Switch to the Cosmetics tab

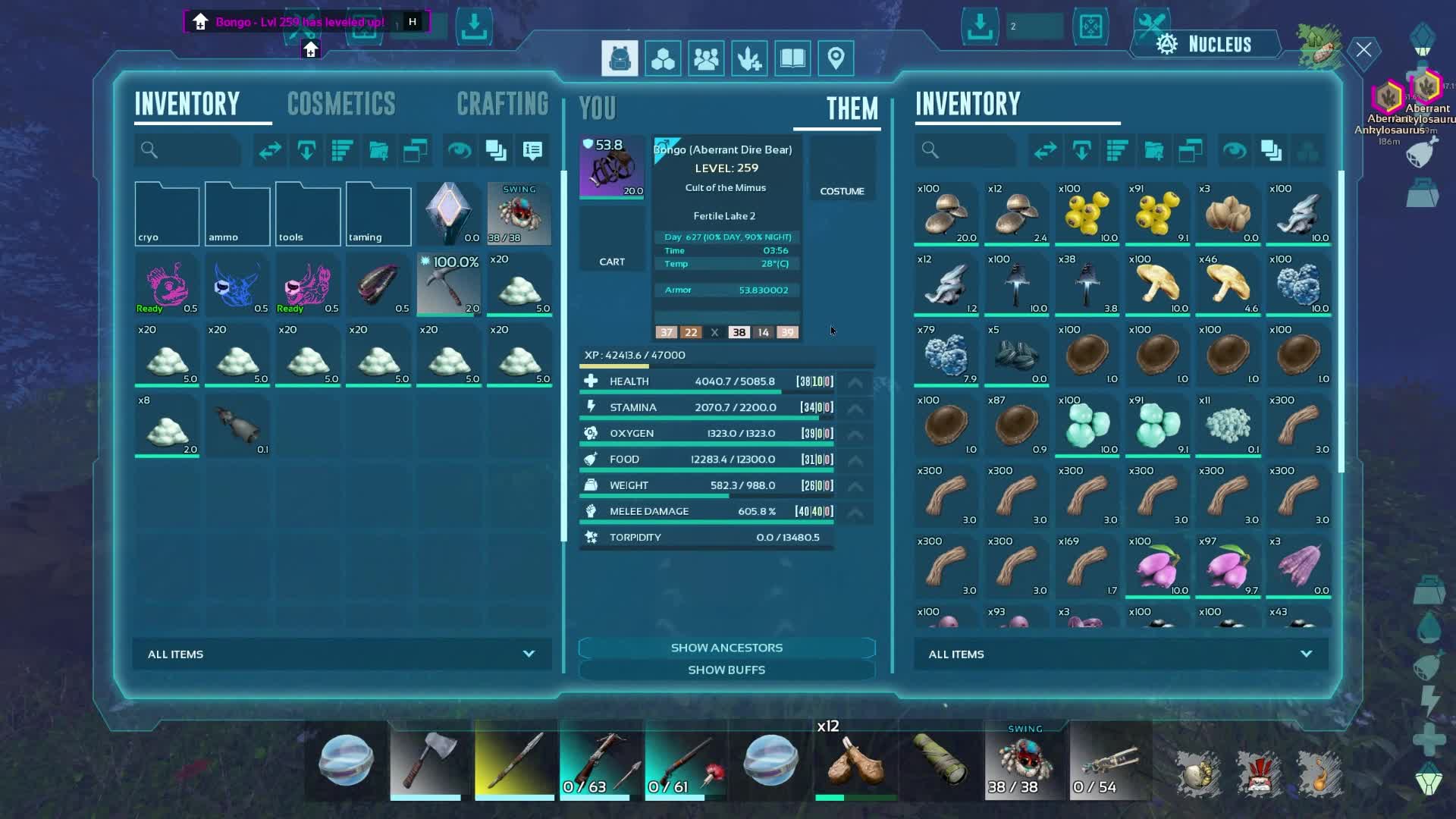pos(341,104)
